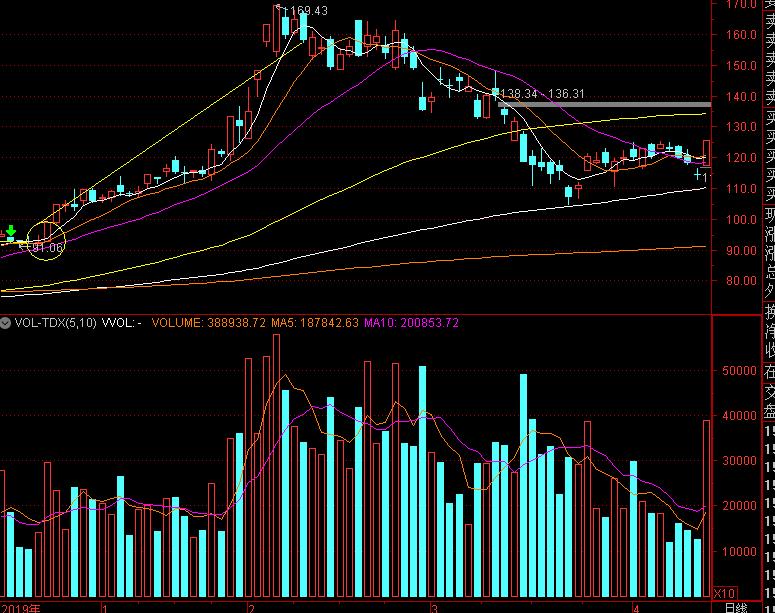Screen dimensions: 775x613
Task: Click the orange MA5: 187842.63 value
Action: coord(315,323)
